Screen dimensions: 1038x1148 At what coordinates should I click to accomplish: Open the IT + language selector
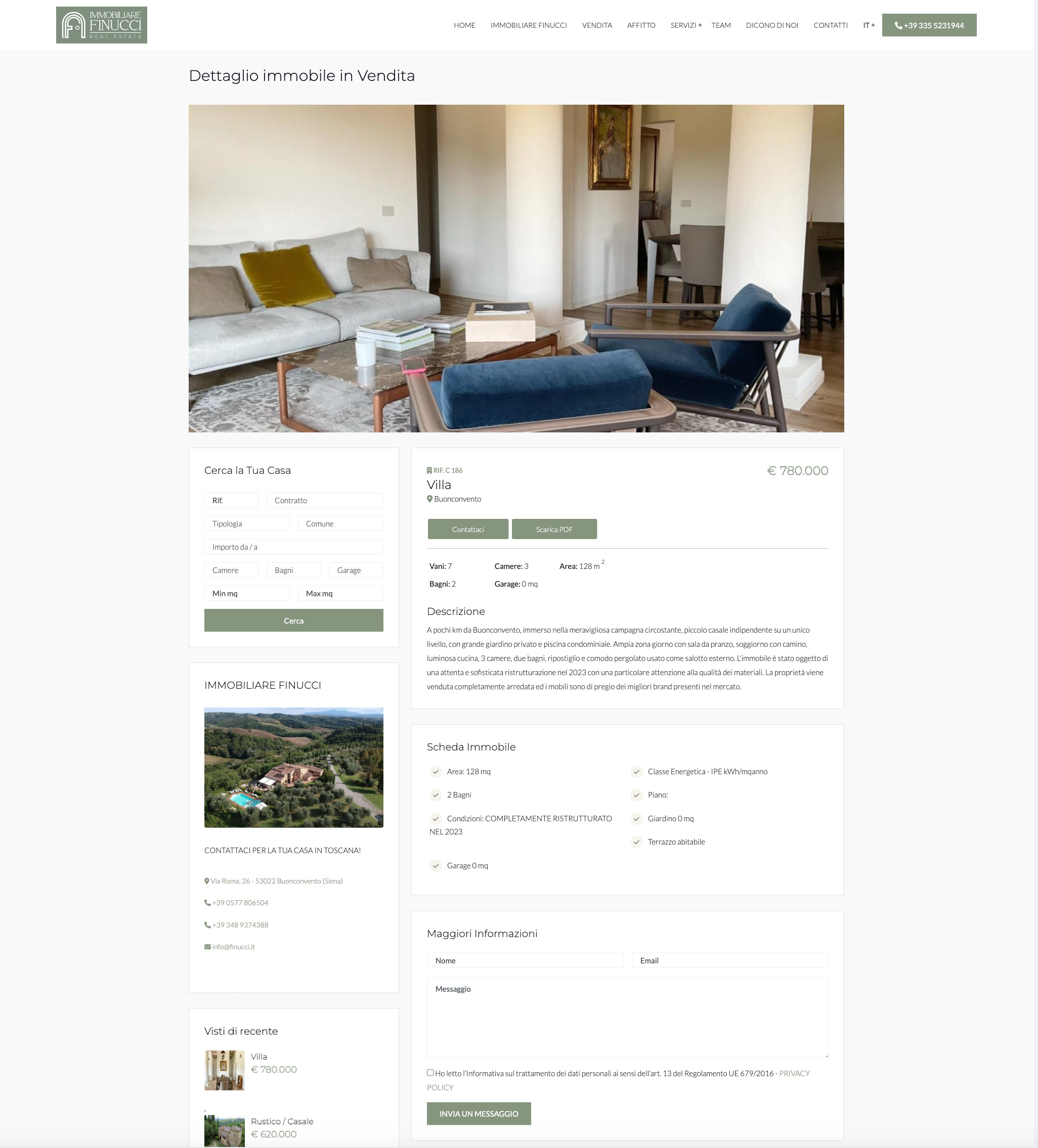coord(868,25)
